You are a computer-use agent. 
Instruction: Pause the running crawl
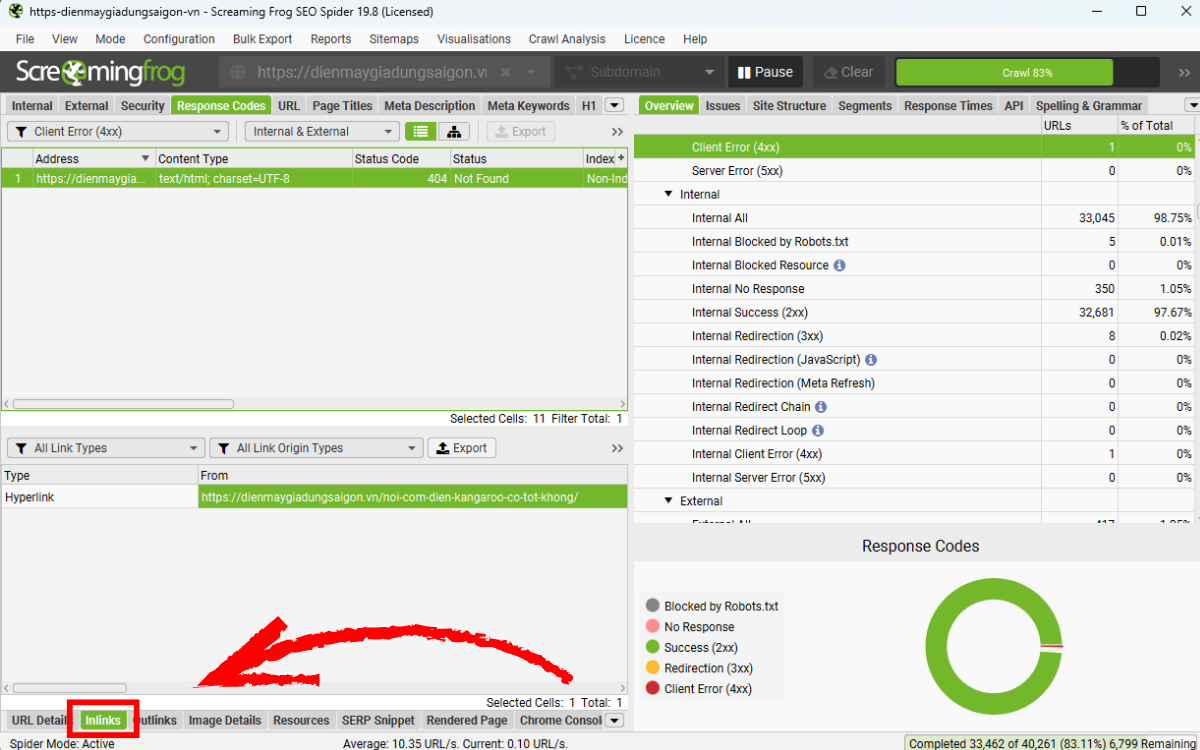click(x=765, y=72)
